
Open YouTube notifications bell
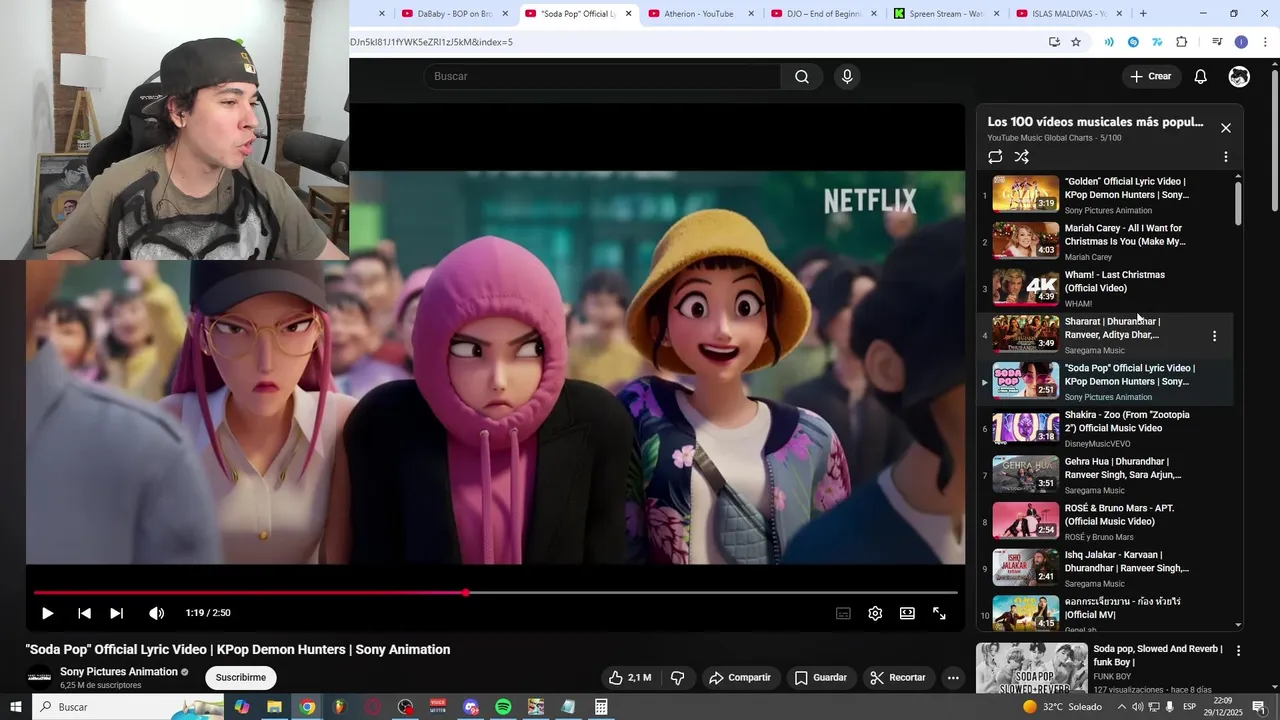pyautogui.click(x=1200, y=77)
